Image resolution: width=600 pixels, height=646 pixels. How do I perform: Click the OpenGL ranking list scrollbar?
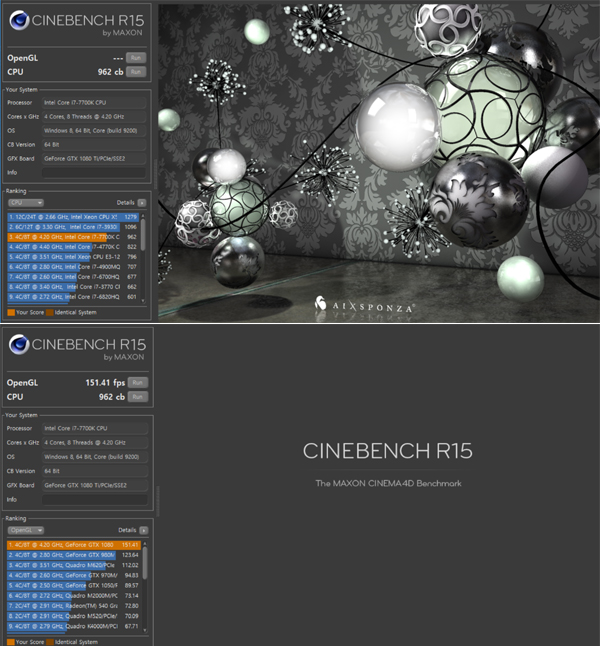coord(145,563)
